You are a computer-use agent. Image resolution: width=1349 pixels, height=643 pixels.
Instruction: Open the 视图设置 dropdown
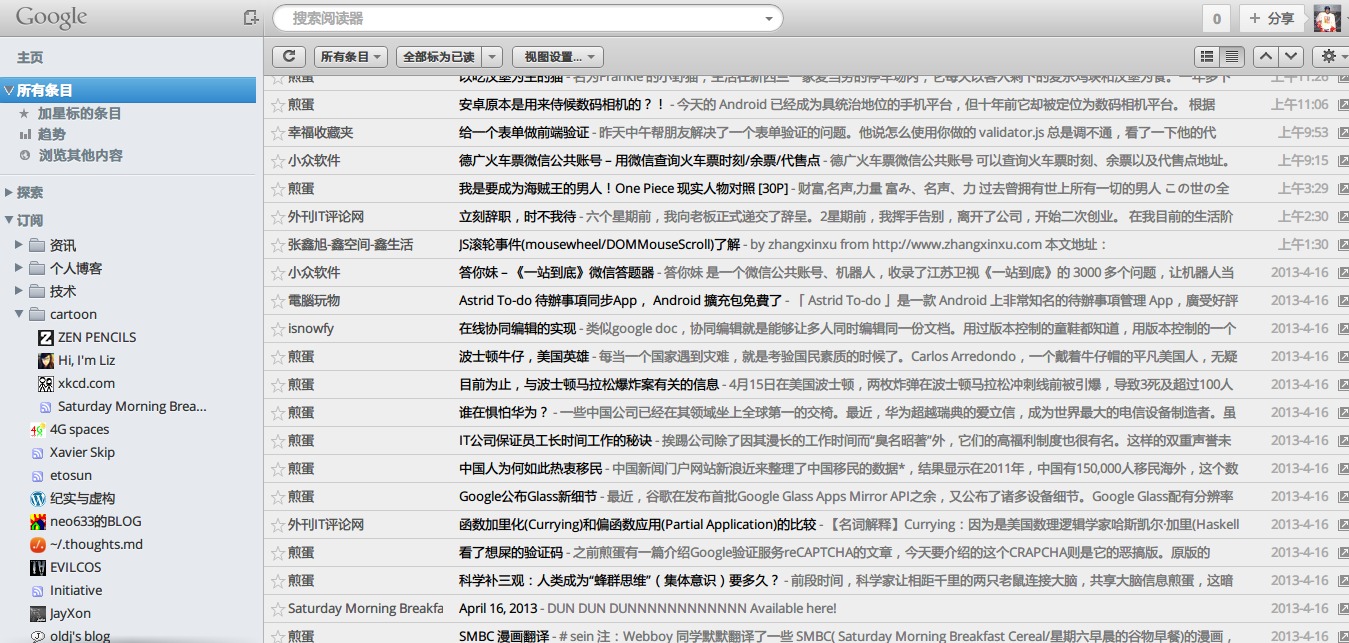point(558,57)
